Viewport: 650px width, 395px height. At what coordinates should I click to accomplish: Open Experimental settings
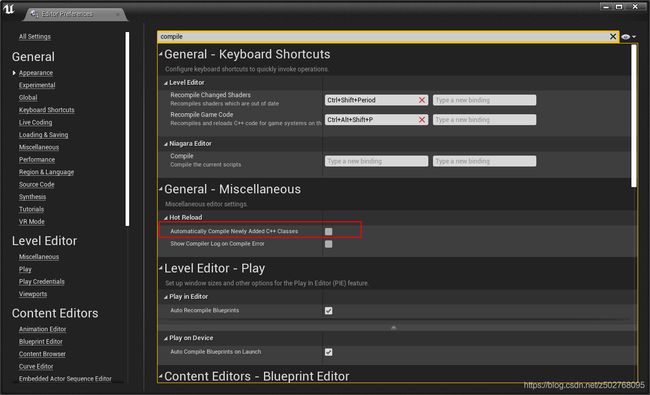pyautogui.click(x=37, y=85)
